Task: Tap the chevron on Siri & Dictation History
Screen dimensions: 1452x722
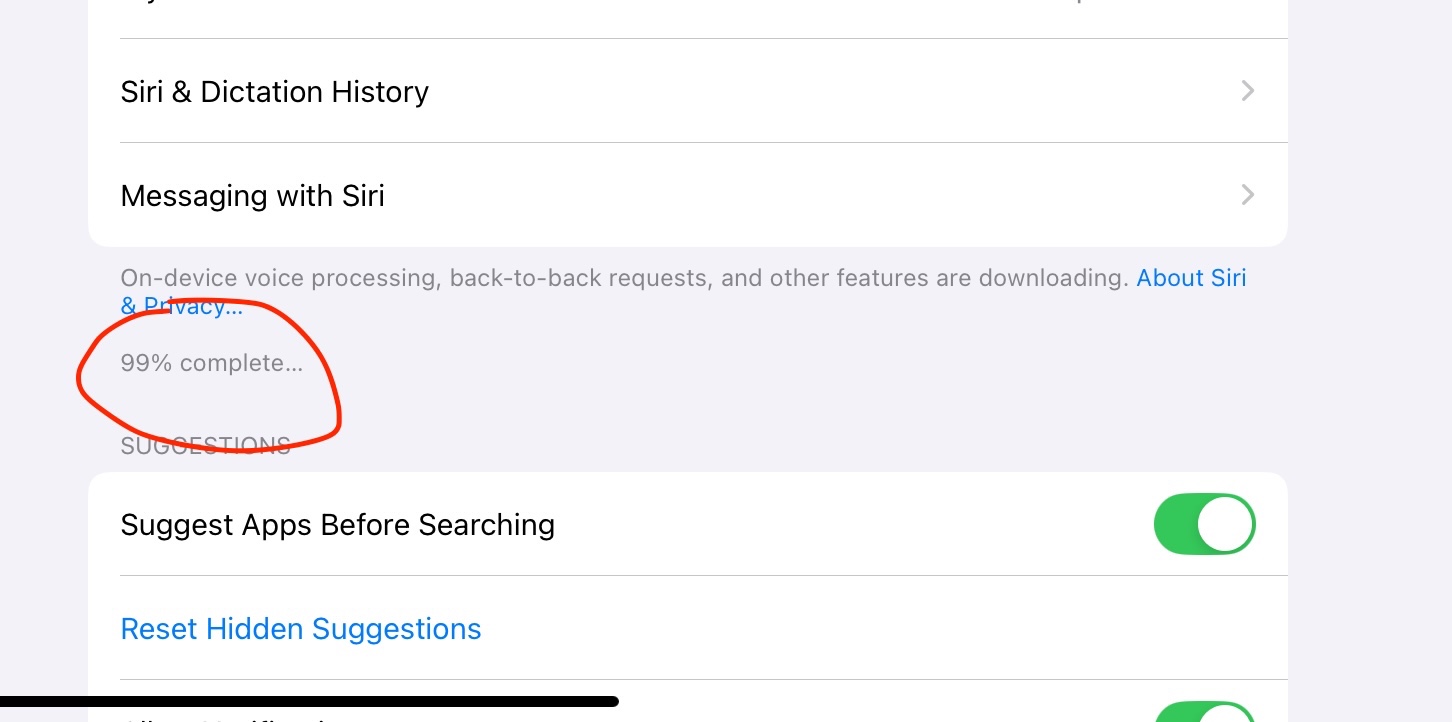Action: (1247, 91)
